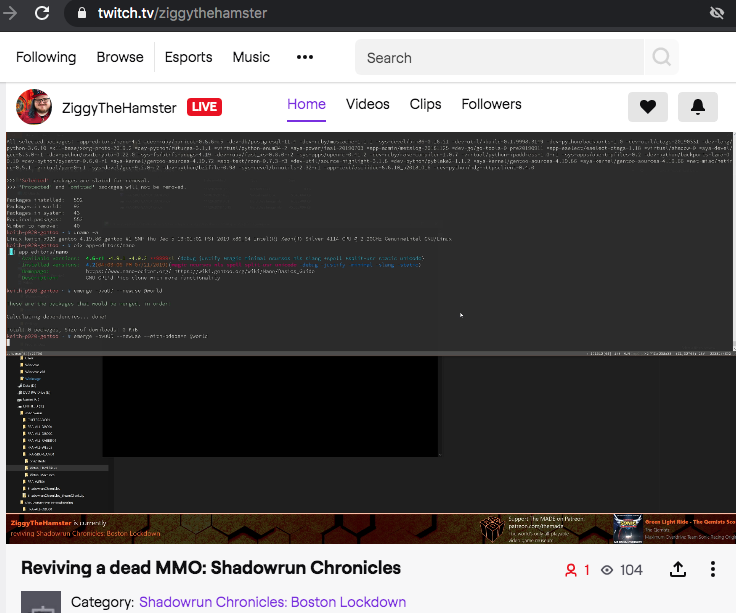Click the stream title Reviving a dead MMO

(x=211, y=568)
